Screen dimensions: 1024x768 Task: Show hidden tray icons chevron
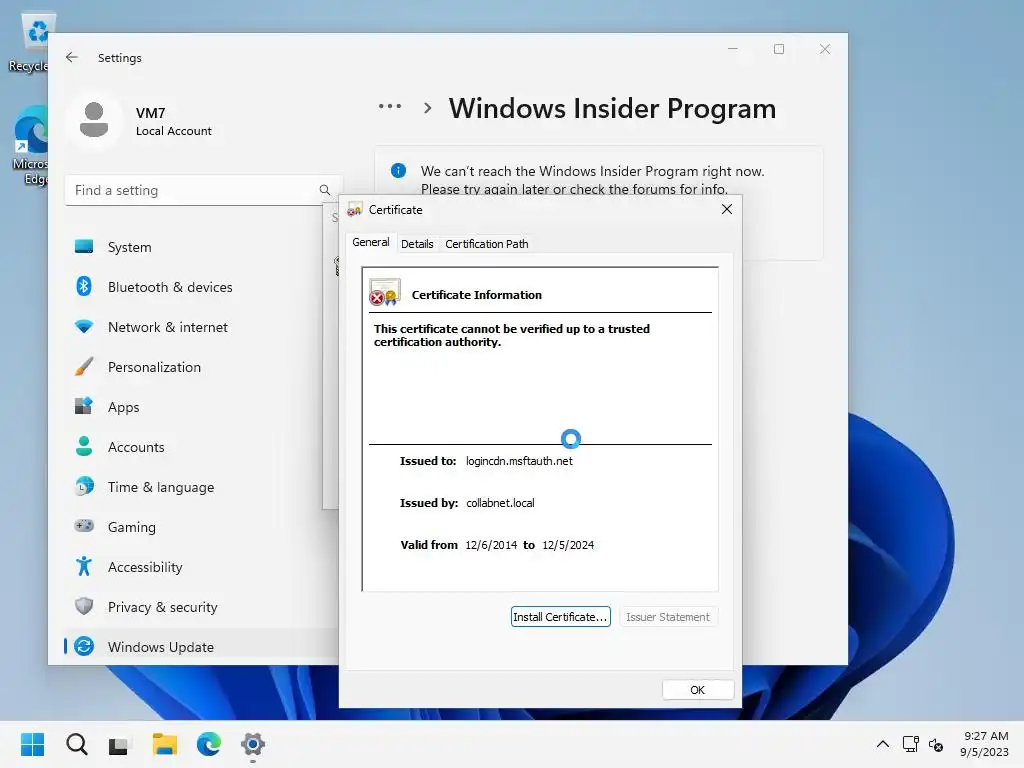pos(882,744)
